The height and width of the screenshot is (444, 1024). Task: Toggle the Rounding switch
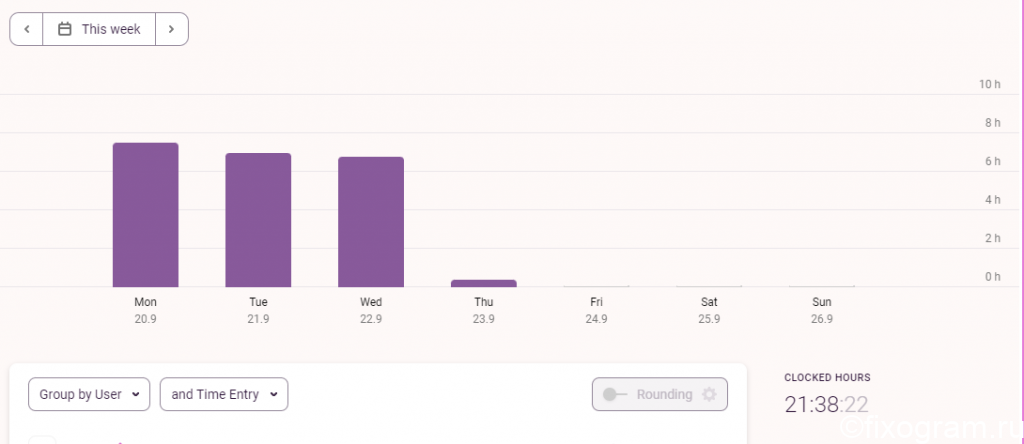point(614,394)
